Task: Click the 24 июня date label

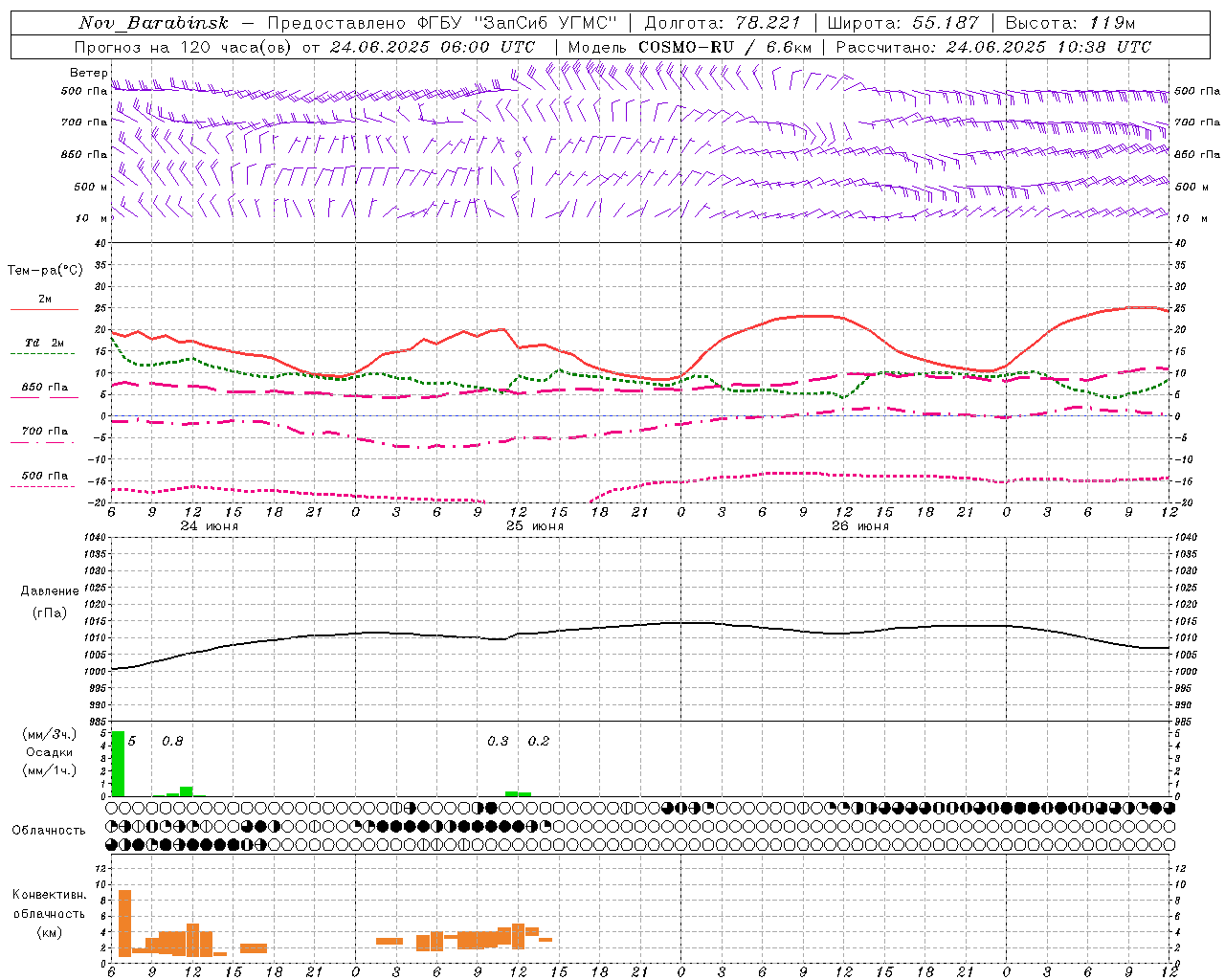Action: click(210, 526)
